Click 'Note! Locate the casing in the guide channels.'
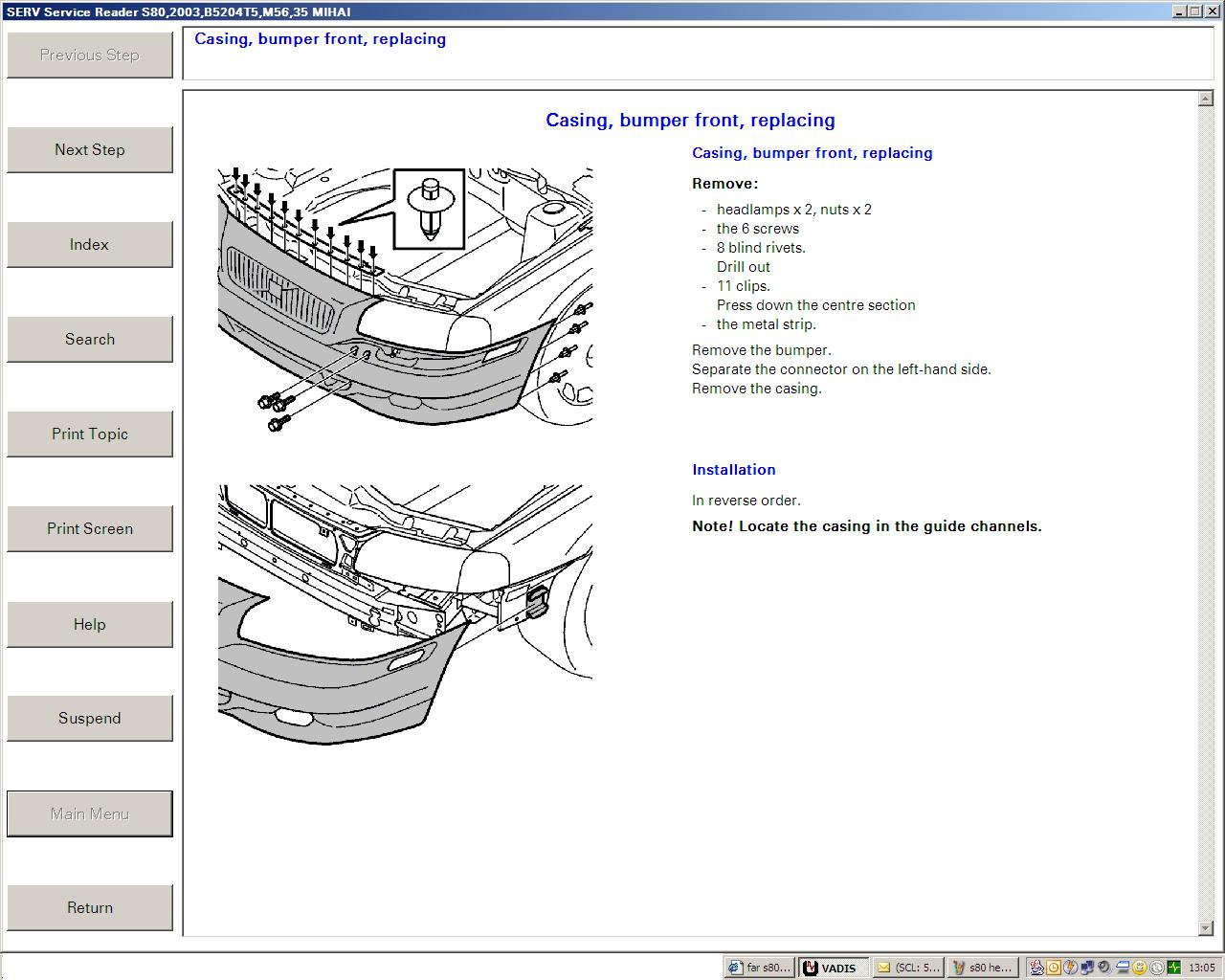Viewport: 1225px width, 980px height. coord(867,526)
